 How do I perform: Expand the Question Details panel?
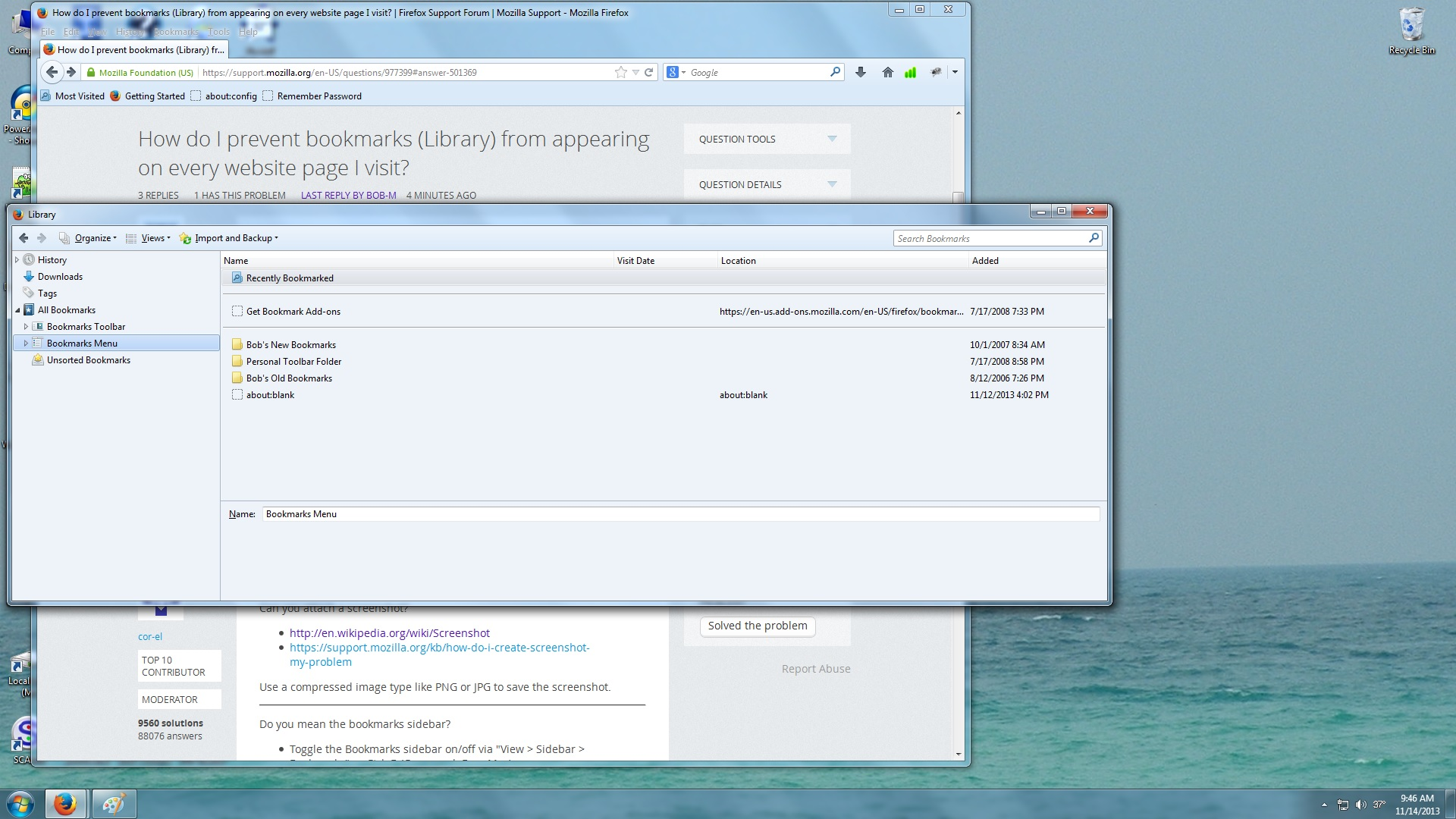coord(767,185)
